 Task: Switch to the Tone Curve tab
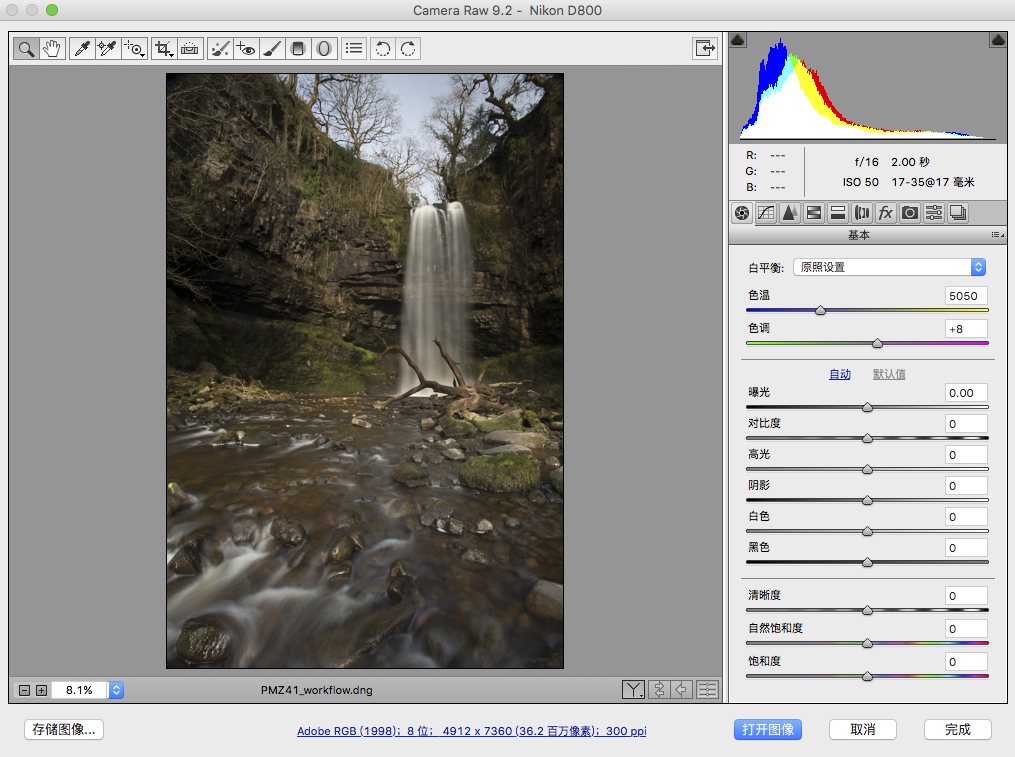tap(766, 212)
